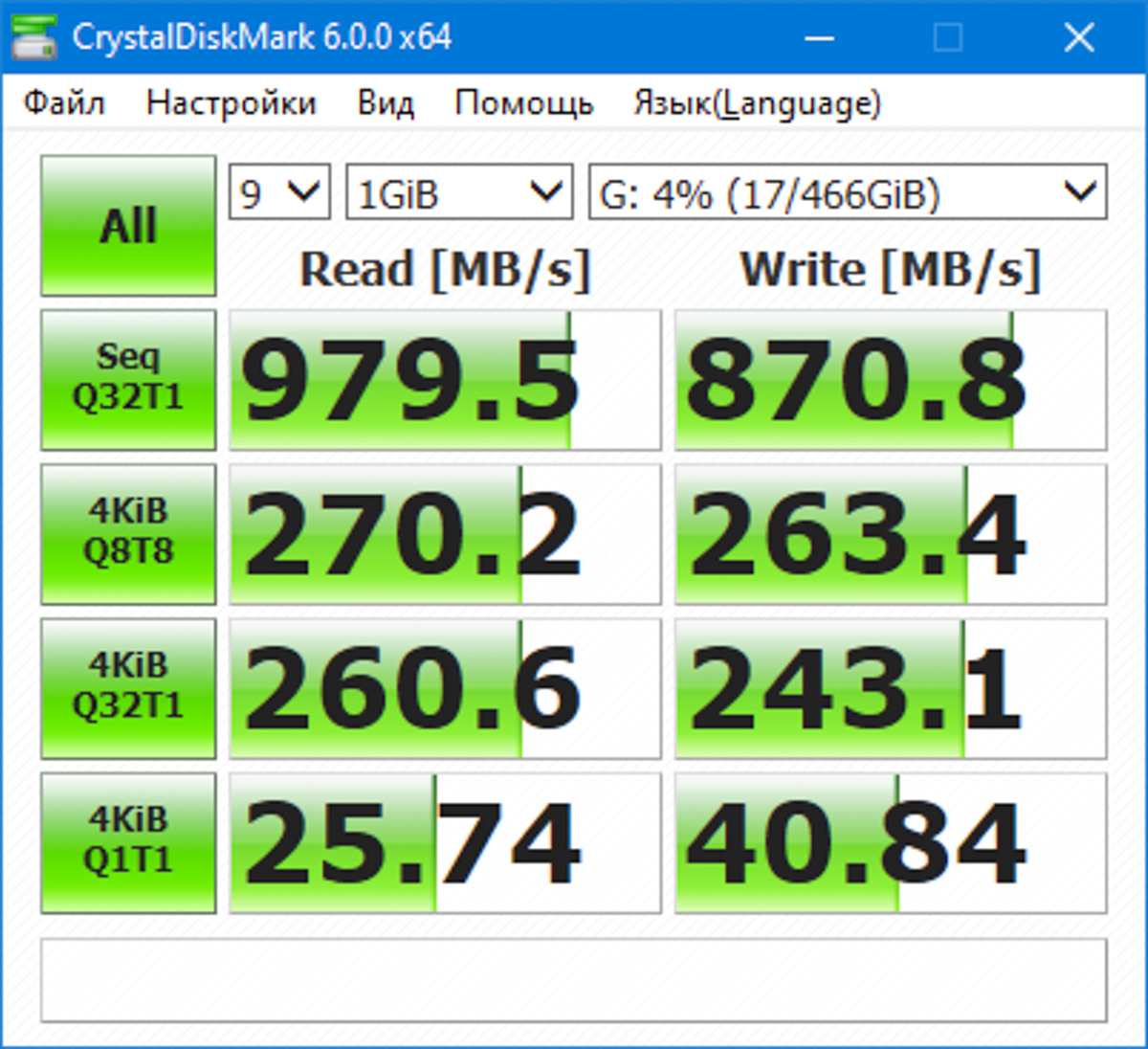Screen dimensions: 1148x1049
Task: Click the empty comment field at bottom
Action: [574, 980]
